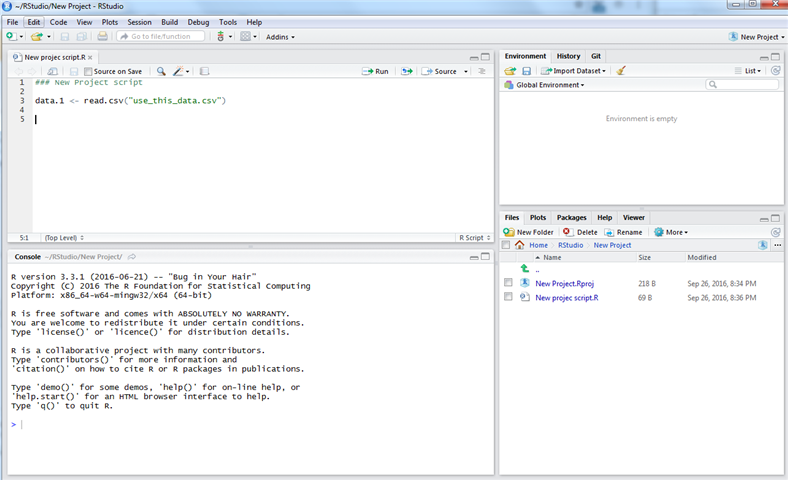The width and height of the screenshot is (788, 480).
Task: Click the Print icon in main toolbar
Action: point(103,36)
